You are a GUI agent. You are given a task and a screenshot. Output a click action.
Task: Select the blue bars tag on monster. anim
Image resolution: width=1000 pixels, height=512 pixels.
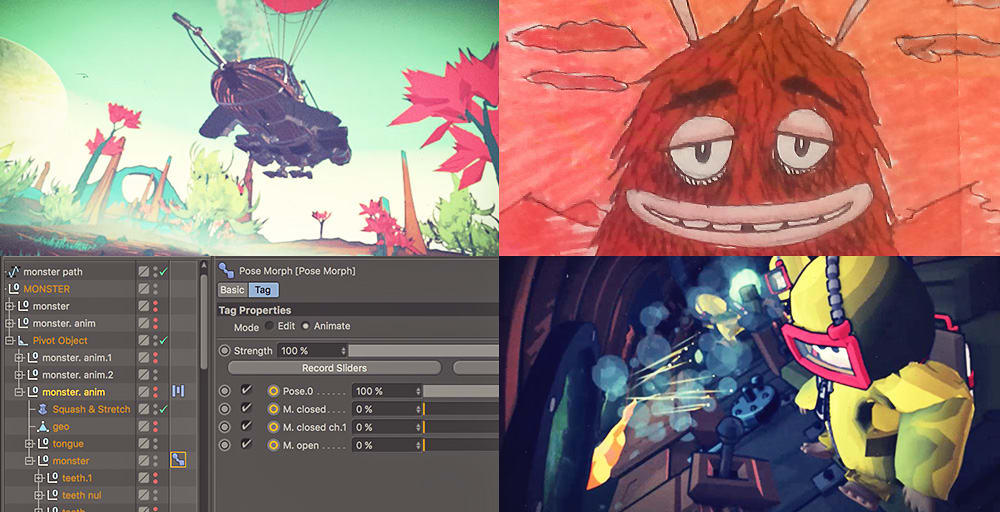coord(178,391)
